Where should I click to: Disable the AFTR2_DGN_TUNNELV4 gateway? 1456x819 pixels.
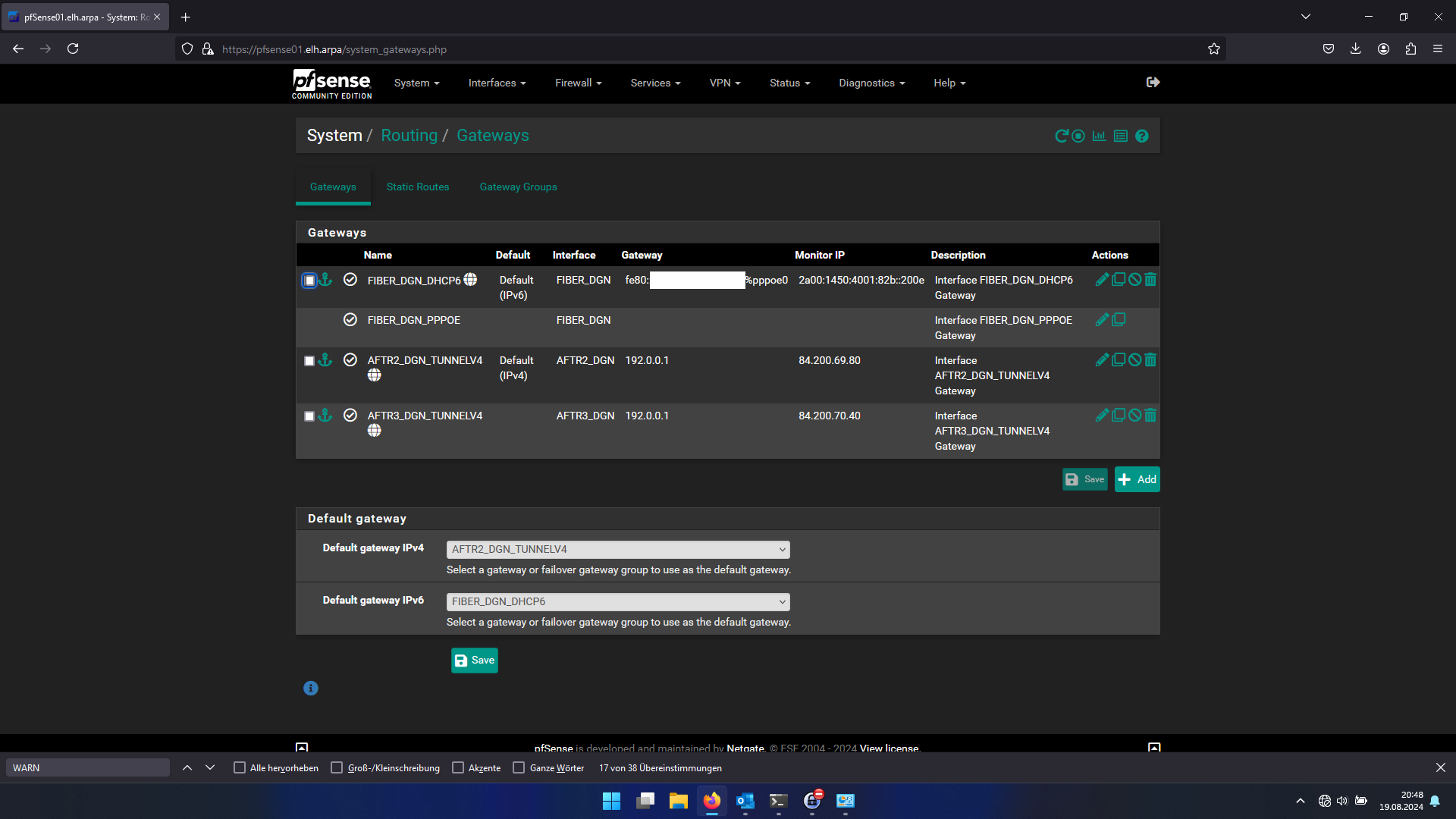pos(1134,360)
